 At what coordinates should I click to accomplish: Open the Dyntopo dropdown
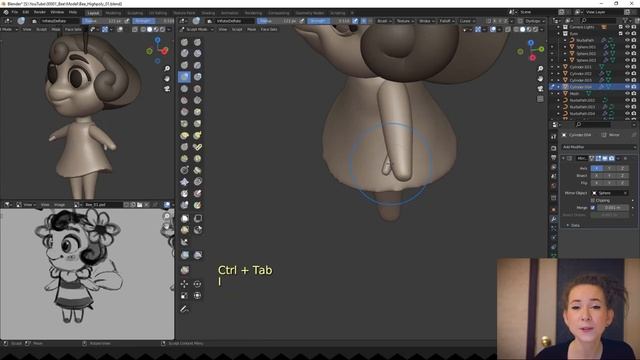pos(535,21)
